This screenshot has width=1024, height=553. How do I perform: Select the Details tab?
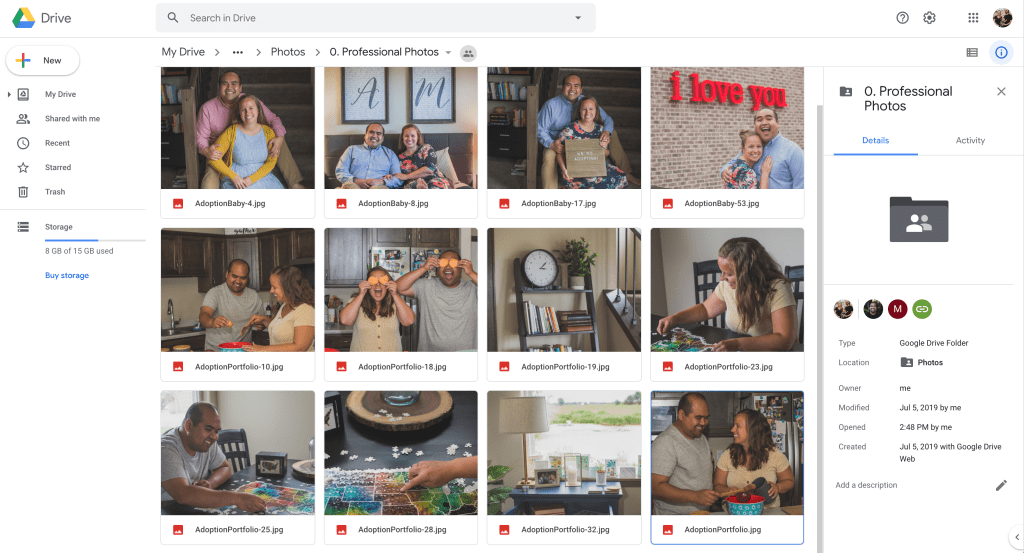point(875,141)
